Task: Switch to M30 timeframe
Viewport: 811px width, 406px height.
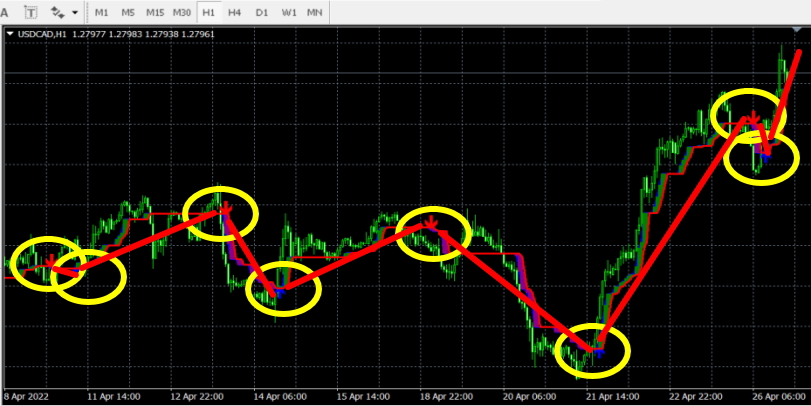Action: pyautogui.click(x=182, y=12)
